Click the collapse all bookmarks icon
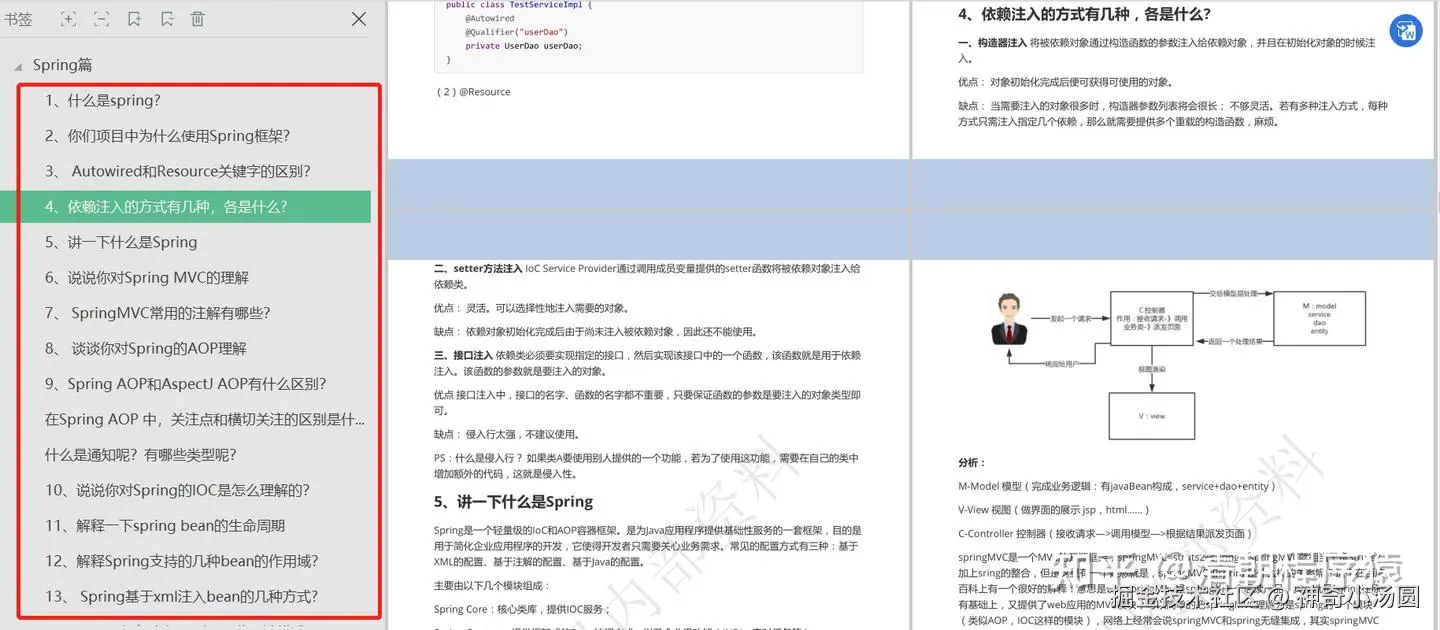 (101, 19)
